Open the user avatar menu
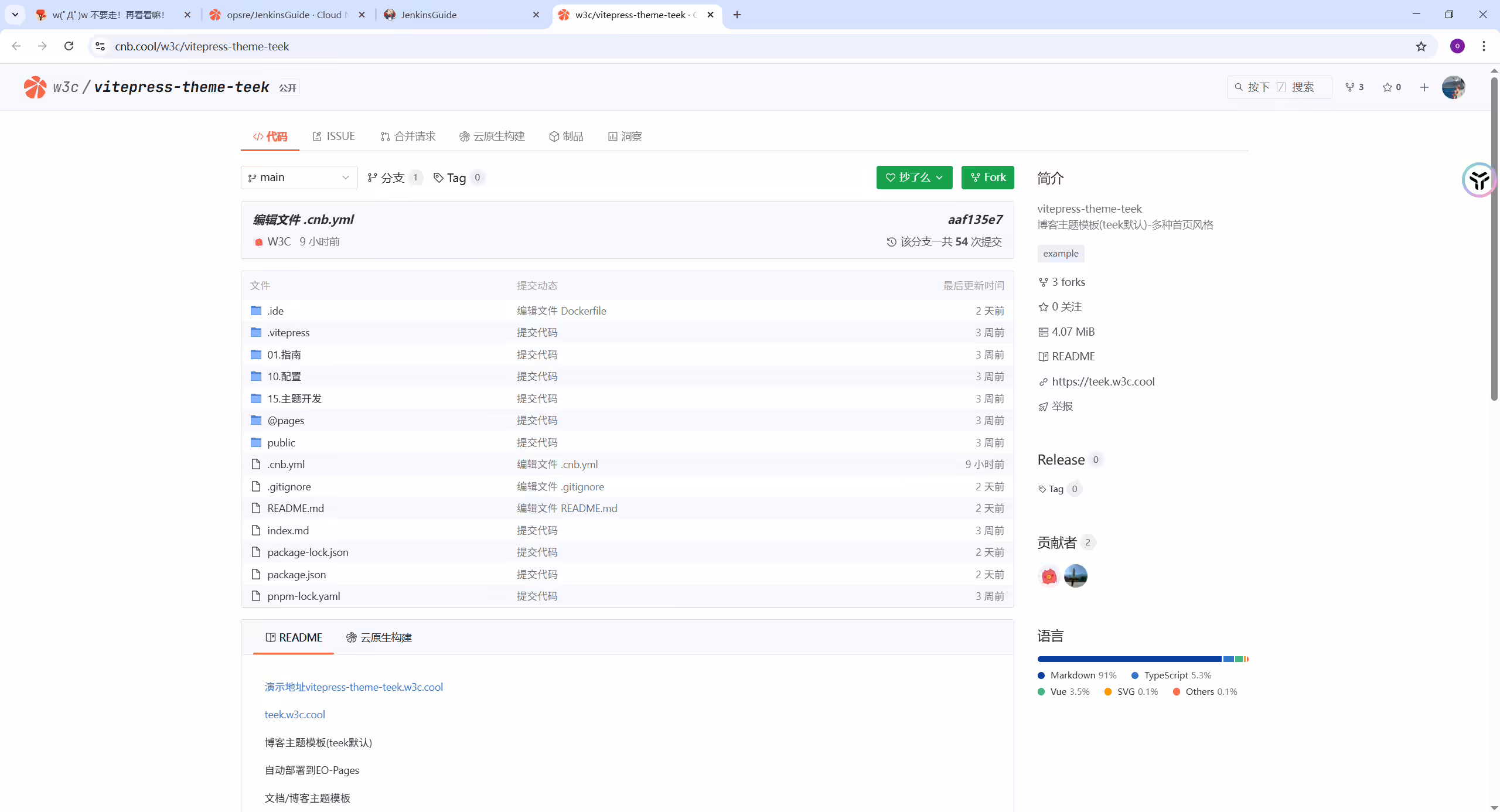The width and height of the screenshot is (1500, 812). coord(1453,87)
